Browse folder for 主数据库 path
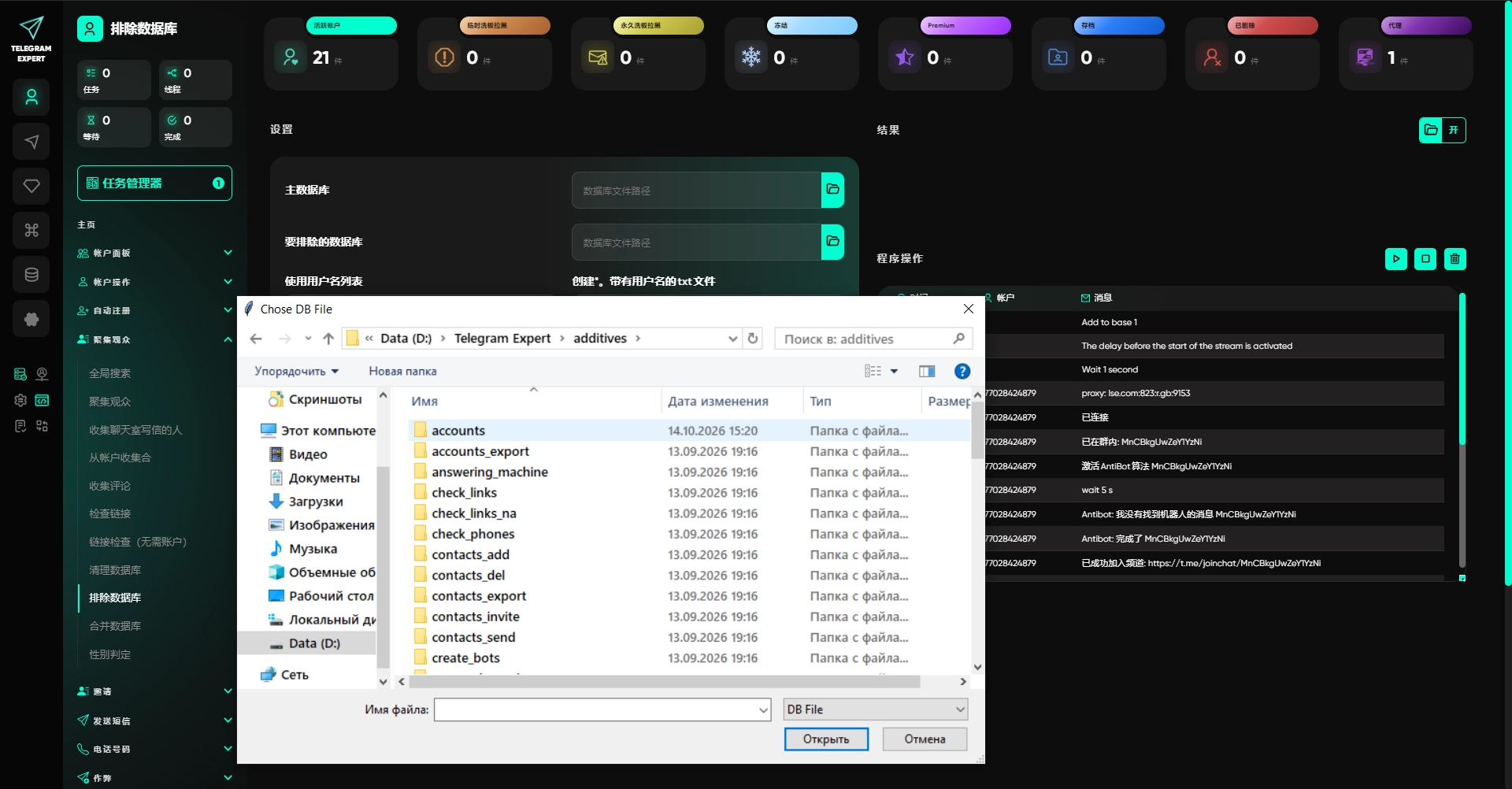Image resolution: width=1512 pixels, height=789 pixels. click(x=832, y=190)
